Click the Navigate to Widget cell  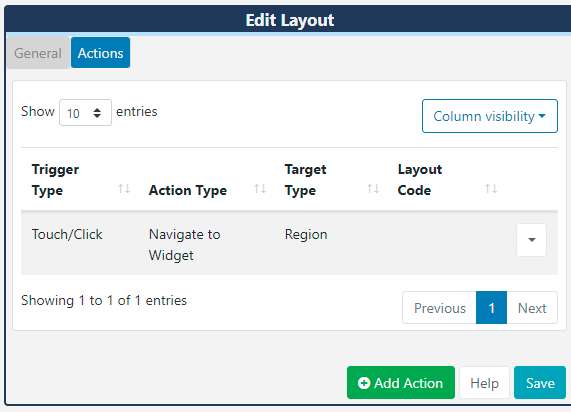pos(185,244)
